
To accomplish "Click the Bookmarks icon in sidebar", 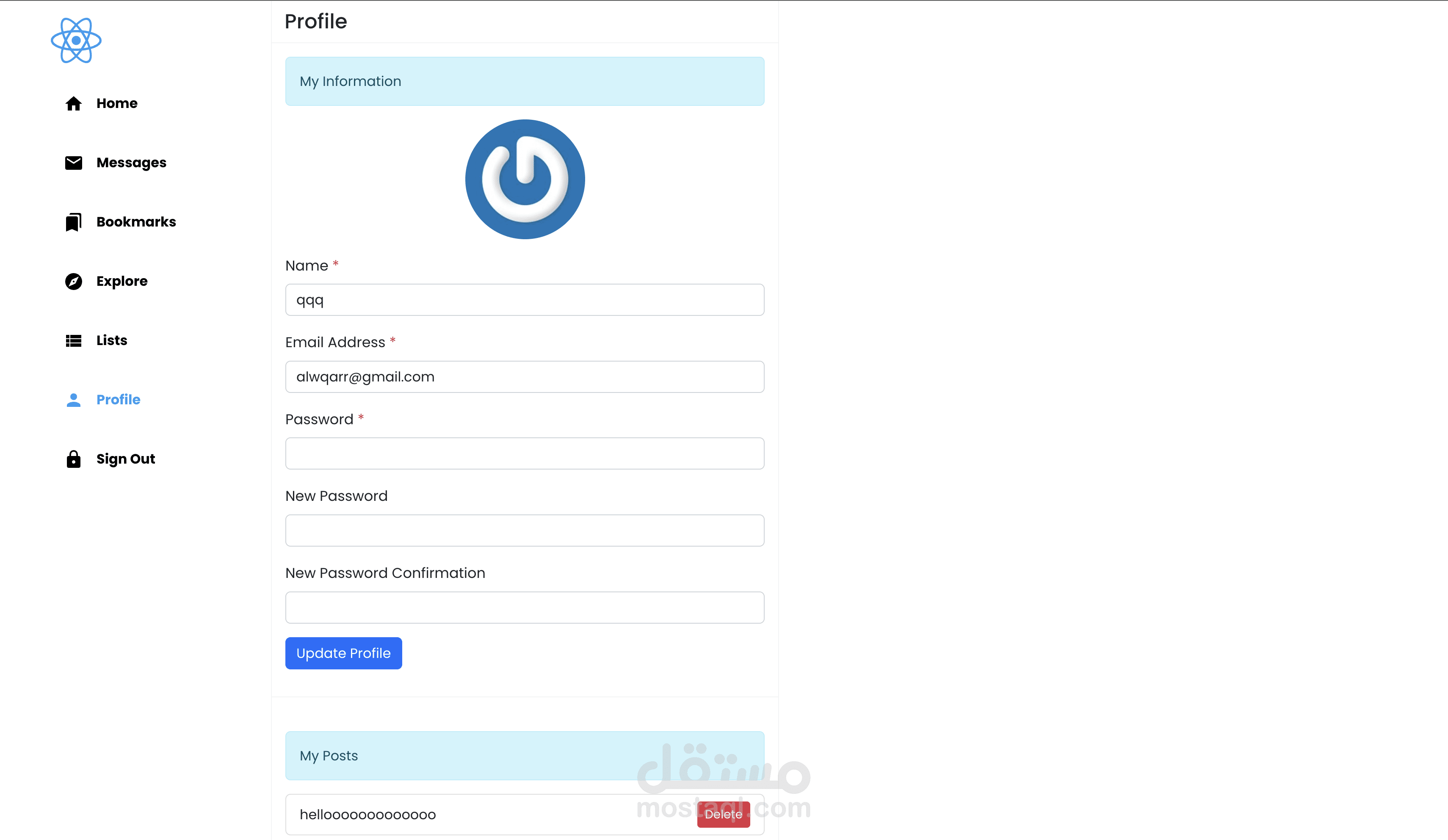I will click(74, 222).
